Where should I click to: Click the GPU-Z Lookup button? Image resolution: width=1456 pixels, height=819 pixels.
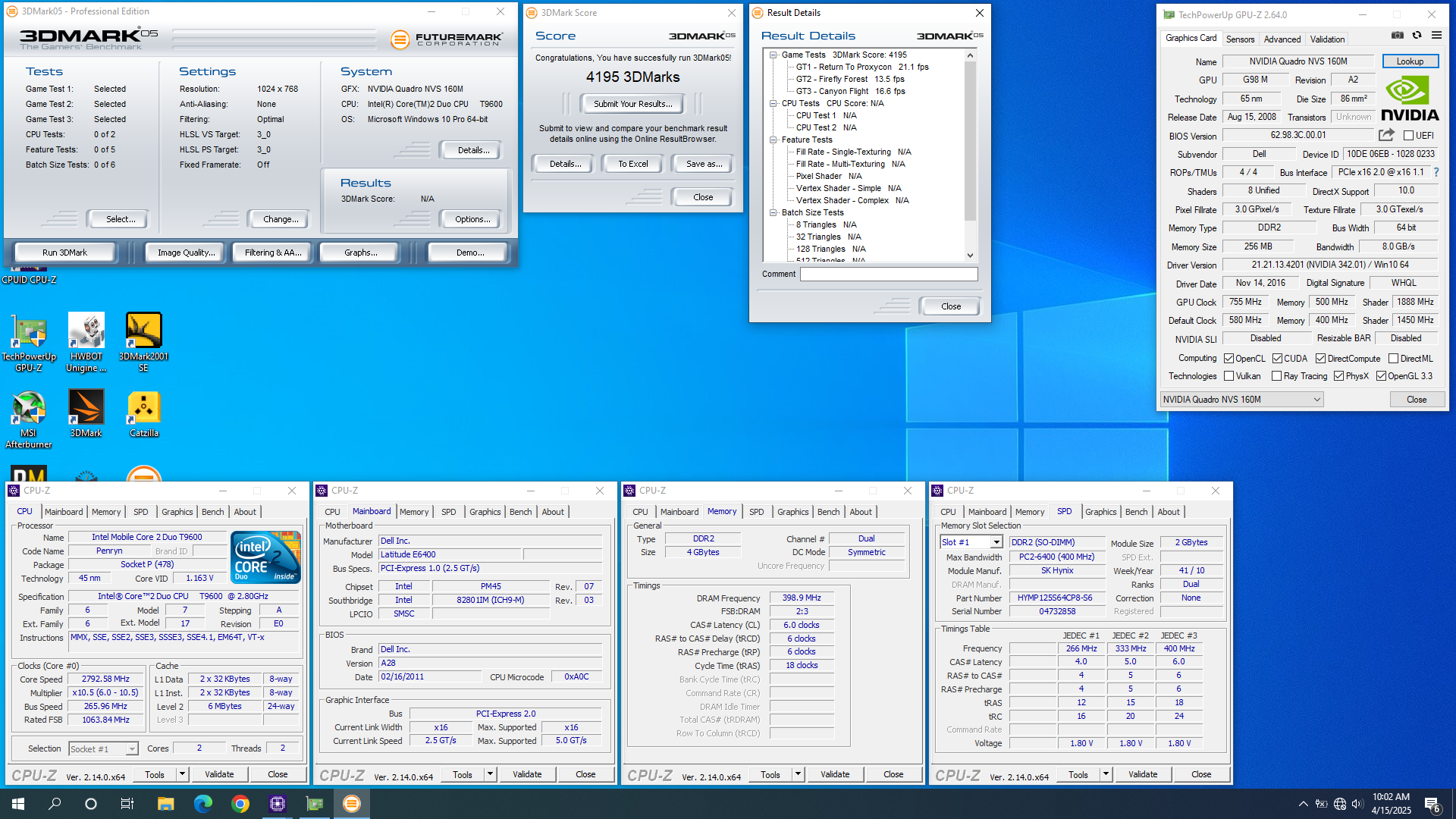1410,61
